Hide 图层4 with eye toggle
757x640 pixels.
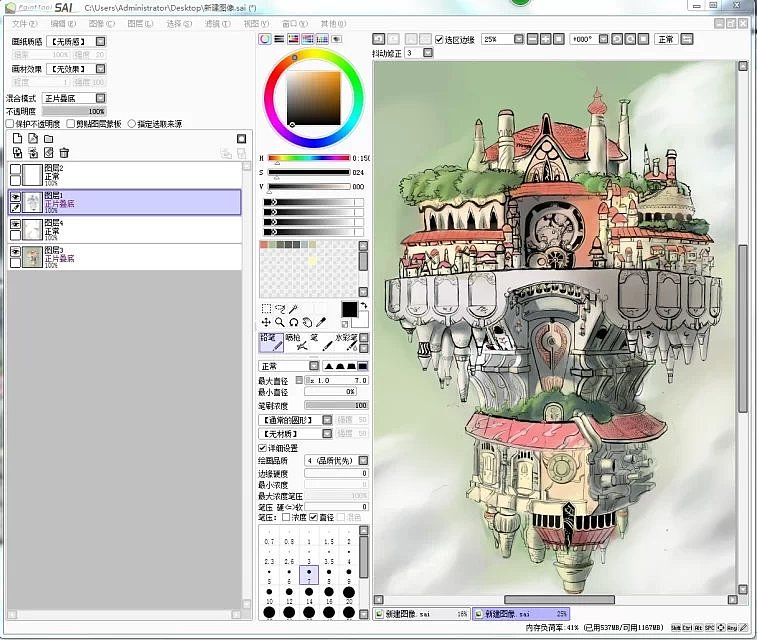15,224
